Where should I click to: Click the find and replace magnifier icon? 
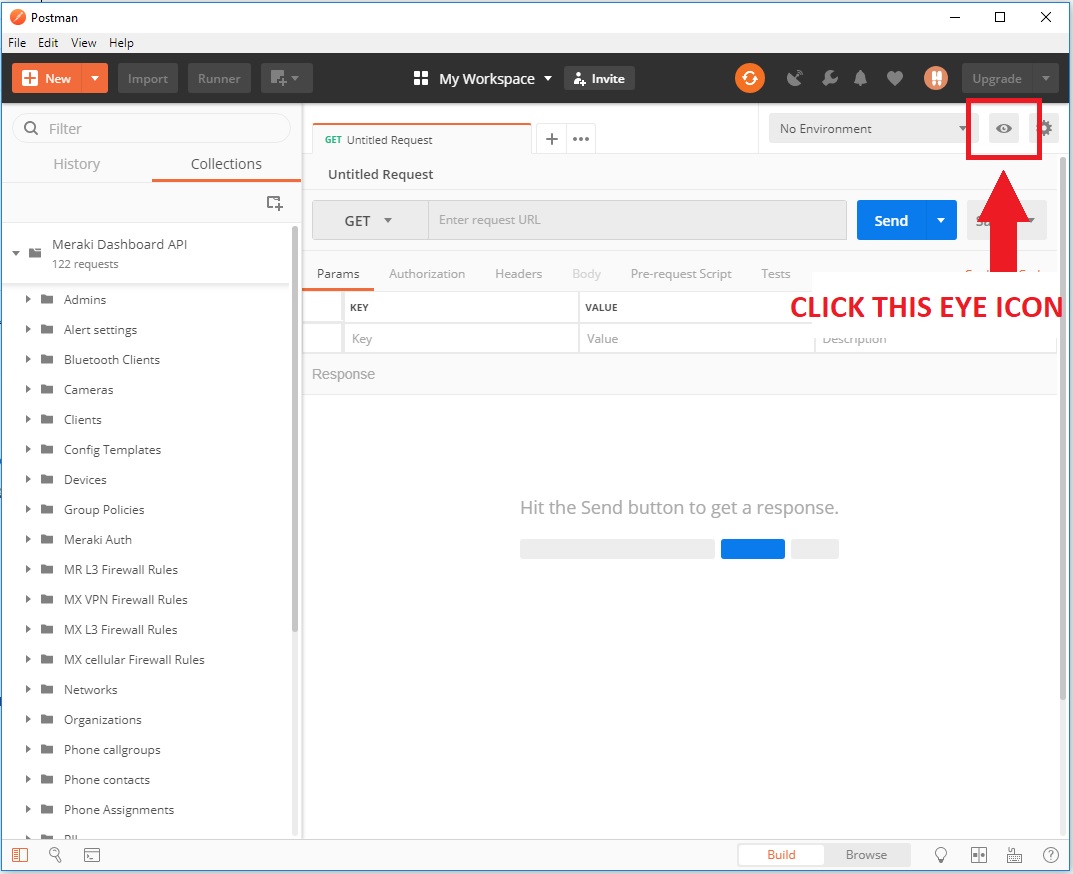pyautogui.click(x=56, y=855)
